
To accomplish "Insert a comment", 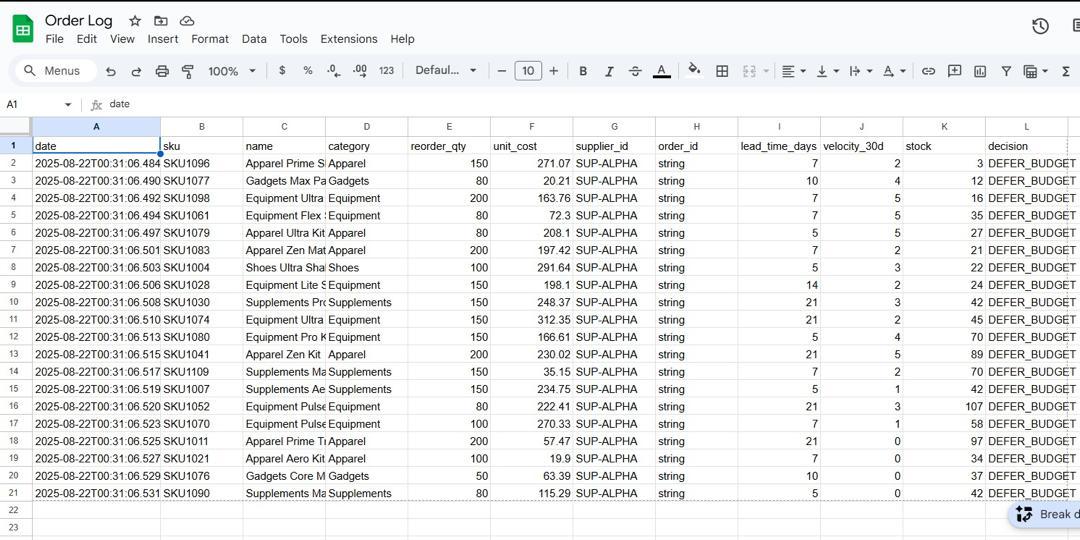I will (955, 71).
